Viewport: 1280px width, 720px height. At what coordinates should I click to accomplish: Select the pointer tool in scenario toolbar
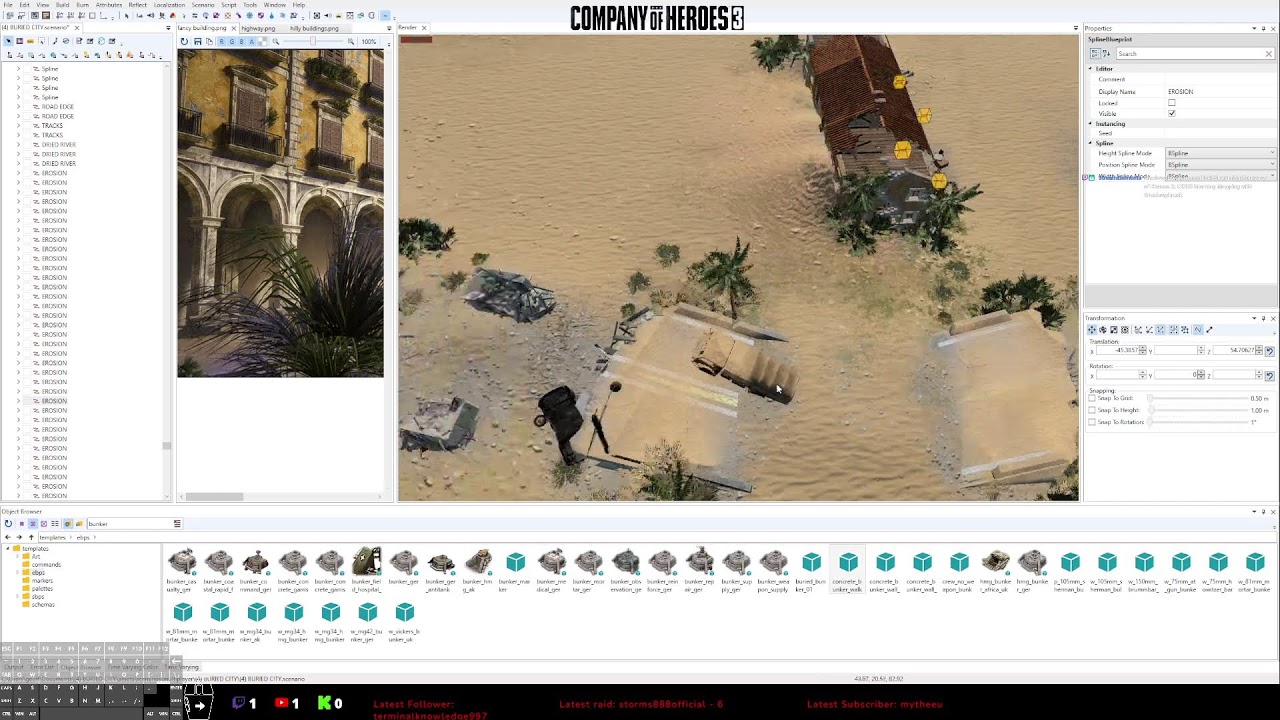pos(8,41)
